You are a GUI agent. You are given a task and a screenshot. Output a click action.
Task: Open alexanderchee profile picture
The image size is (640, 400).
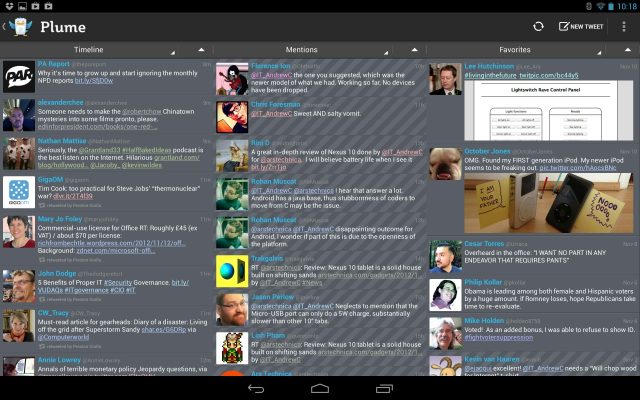19,115
